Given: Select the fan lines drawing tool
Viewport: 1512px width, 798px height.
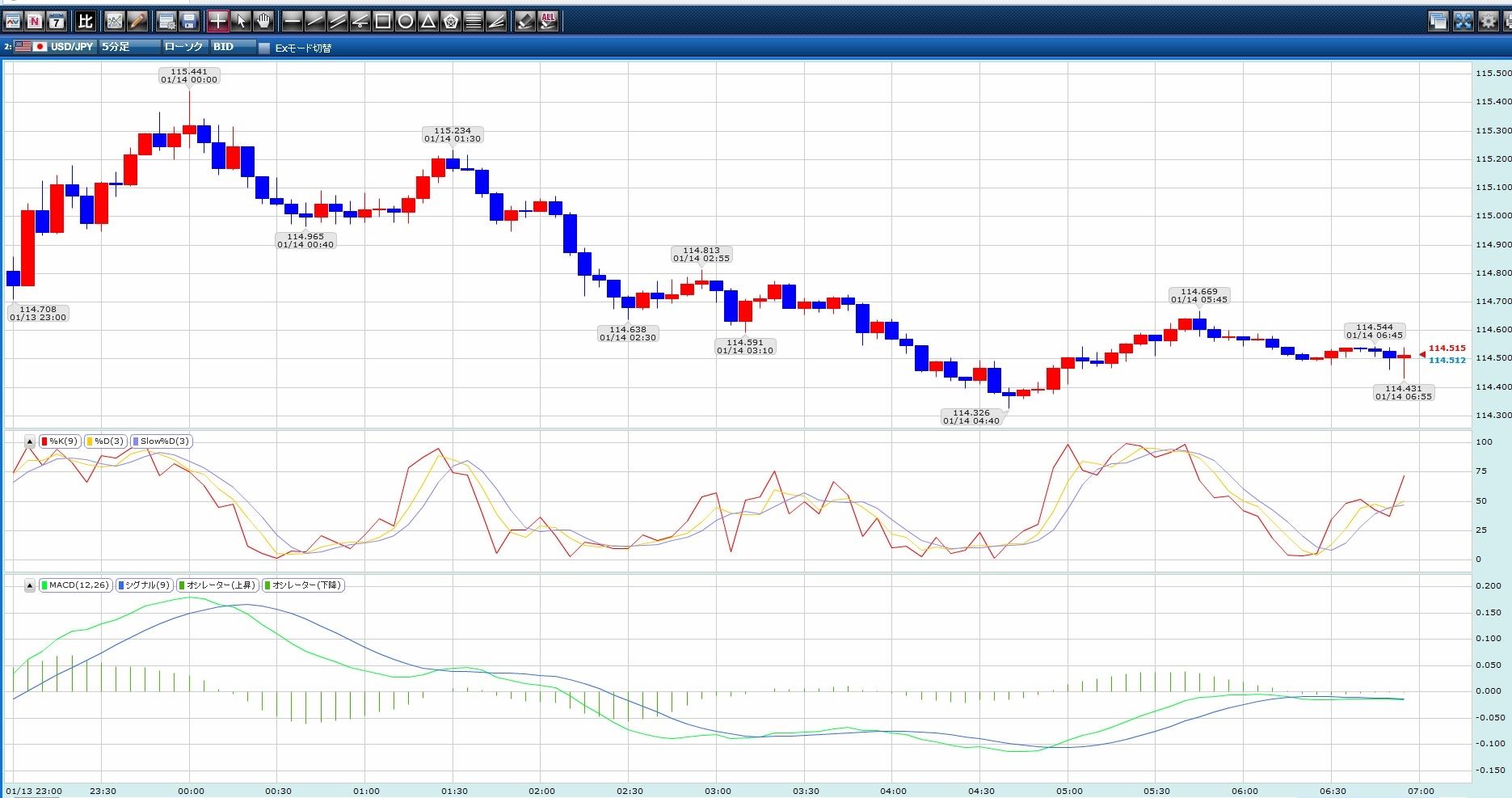Looking at the screenshot, I should tap(496, 21).
